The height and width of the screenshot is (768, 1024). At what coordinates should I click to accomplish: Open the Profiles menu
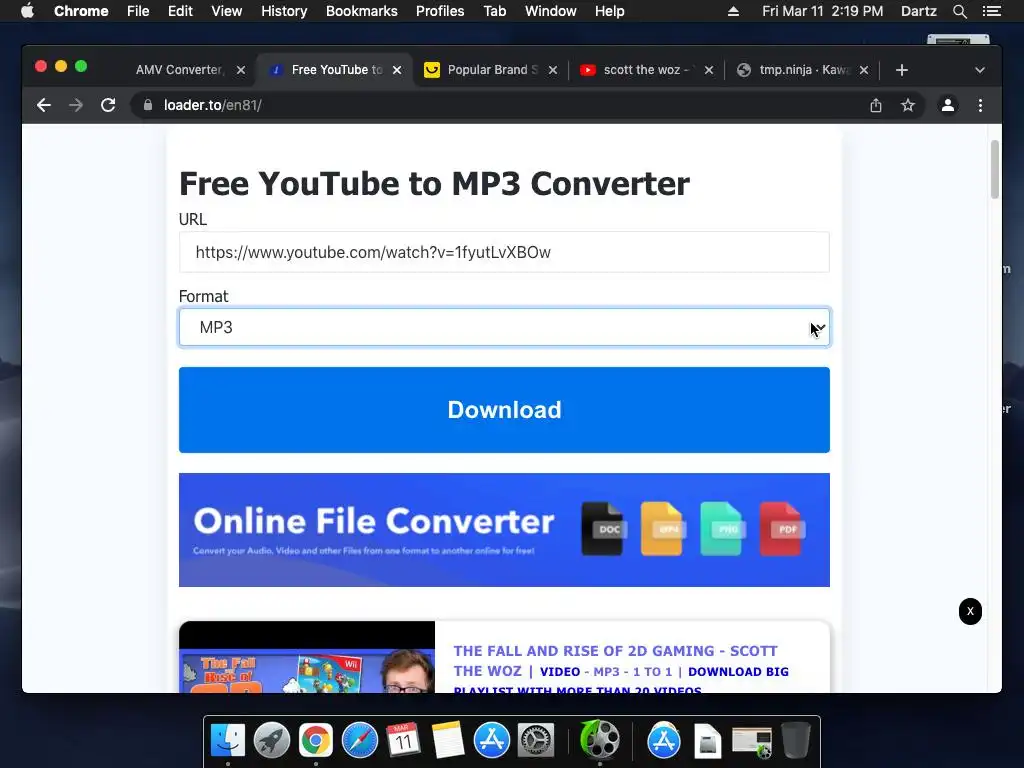[440, 11]
